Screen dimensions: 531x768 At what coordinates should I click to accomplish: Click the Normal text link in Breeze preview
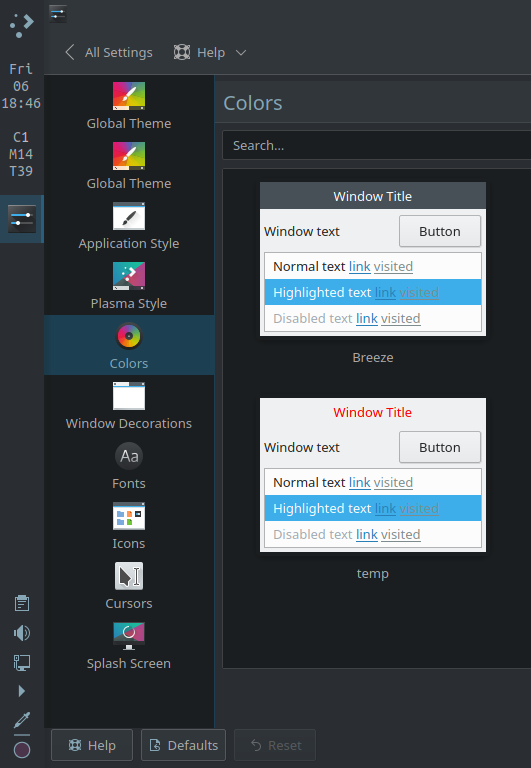coord(360,266)
